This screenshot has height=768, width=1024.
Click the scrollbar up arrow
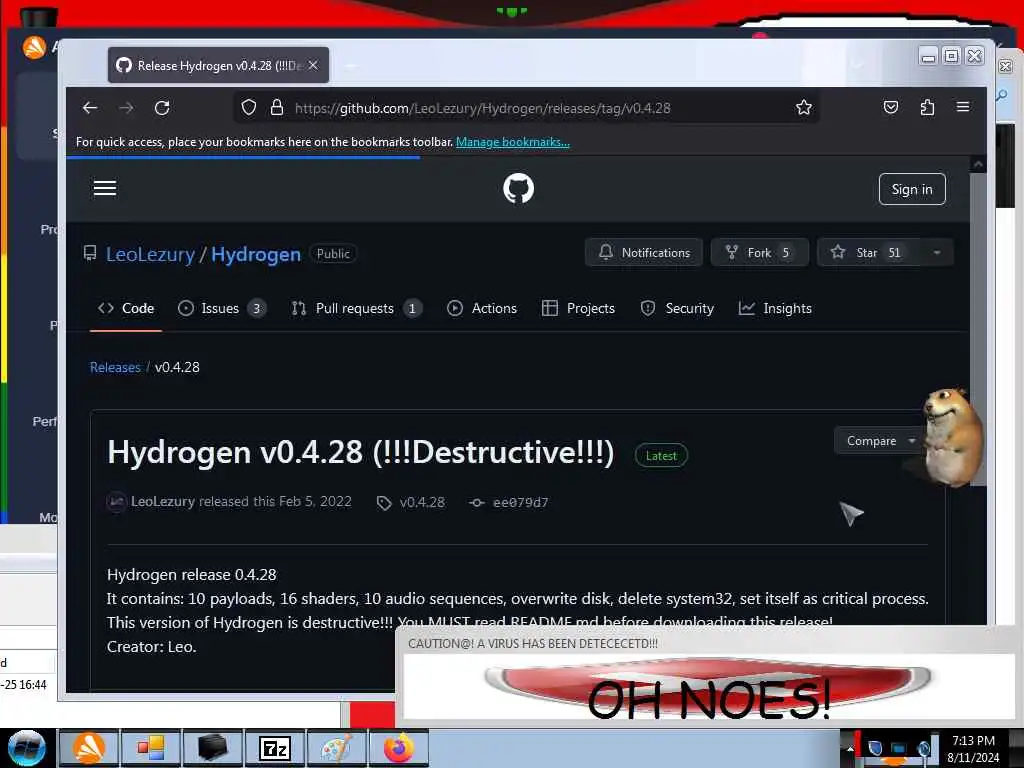coord(978,165)
